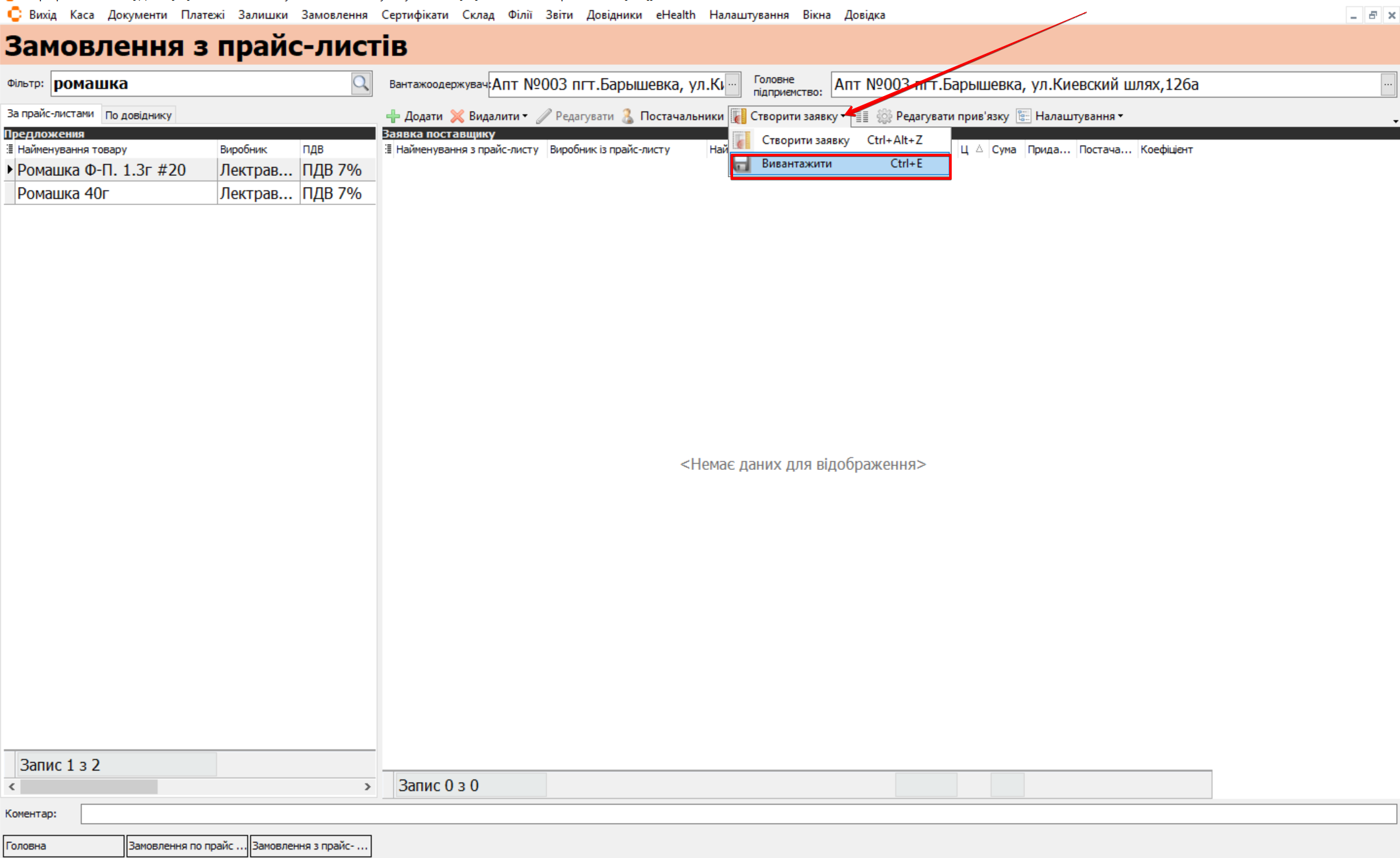
Task: Go to the Головна window button
Action: [x=63, y=846]
